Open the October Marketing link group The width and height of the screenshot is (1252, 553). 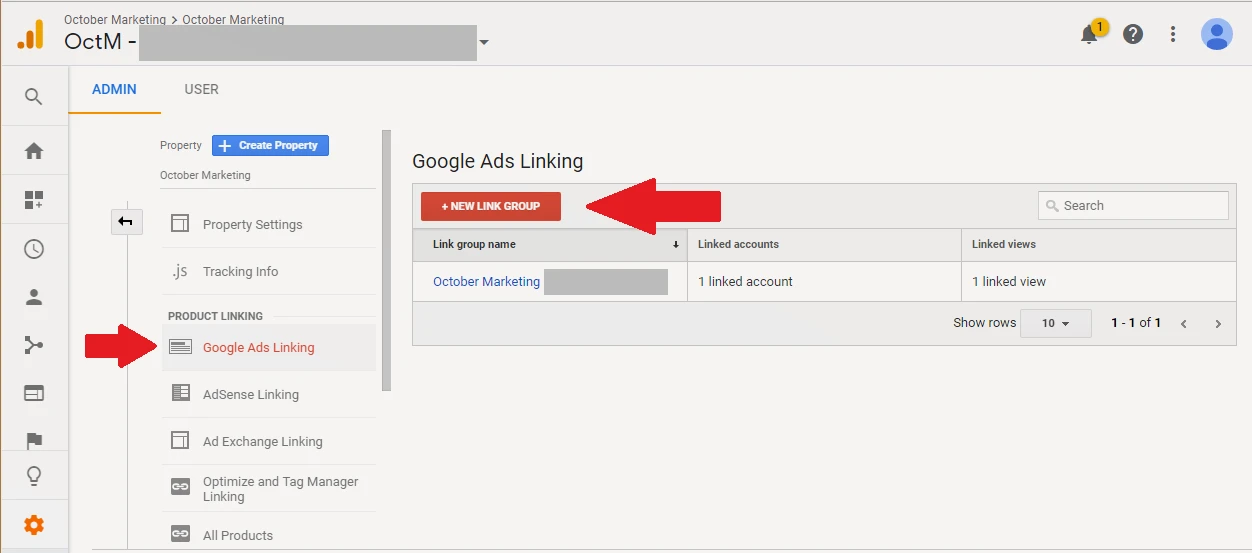point(486,282)
